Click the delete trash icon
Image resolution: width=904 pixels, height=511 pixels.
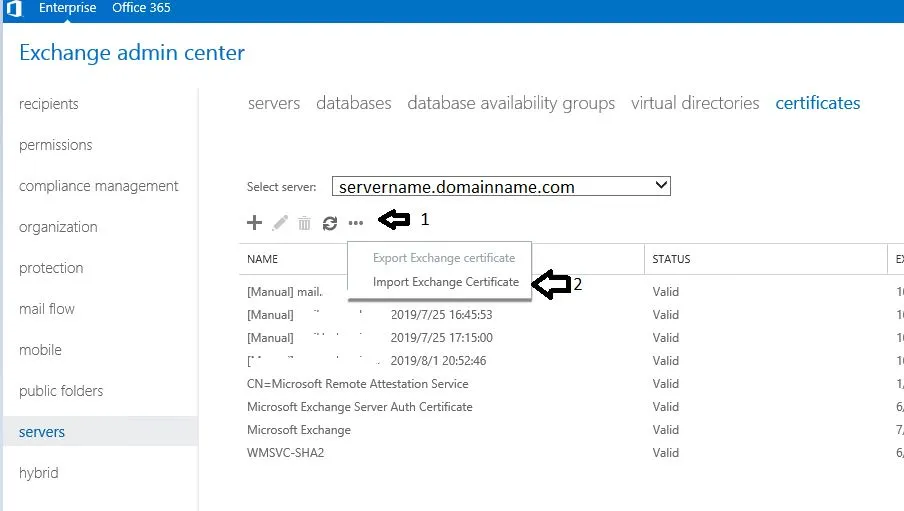click(x=304, y=223)
